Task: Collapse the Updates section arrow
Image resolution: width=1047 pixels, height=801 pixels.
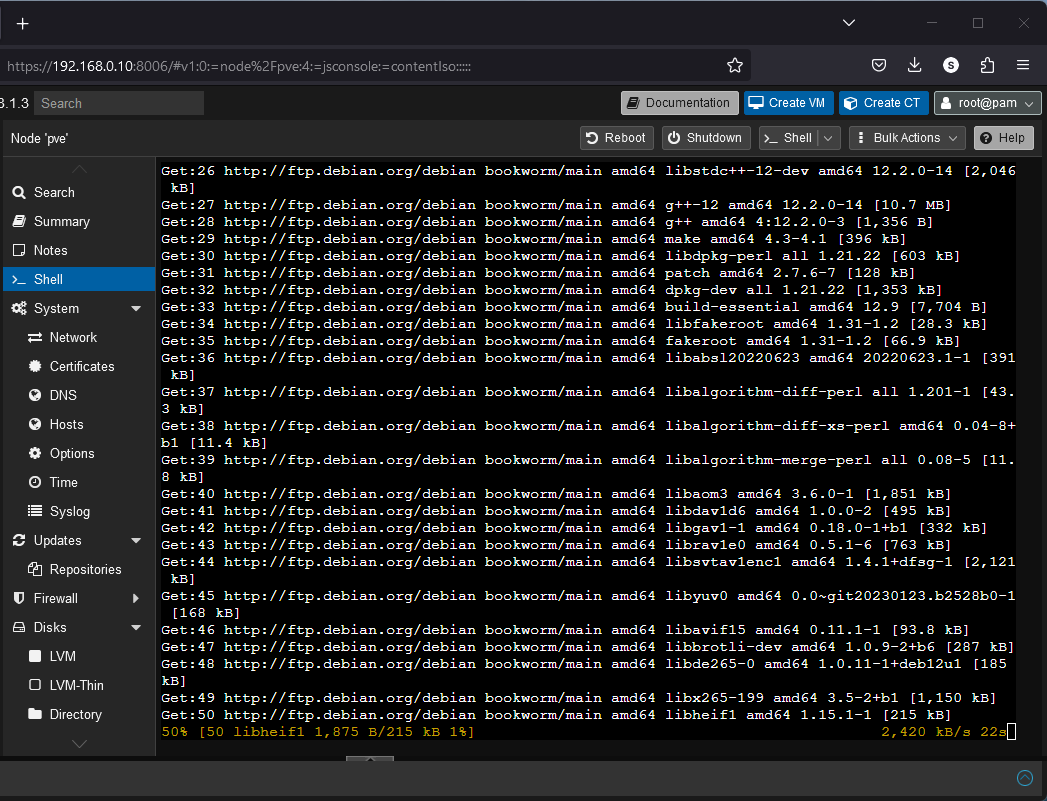Action: 136,541
